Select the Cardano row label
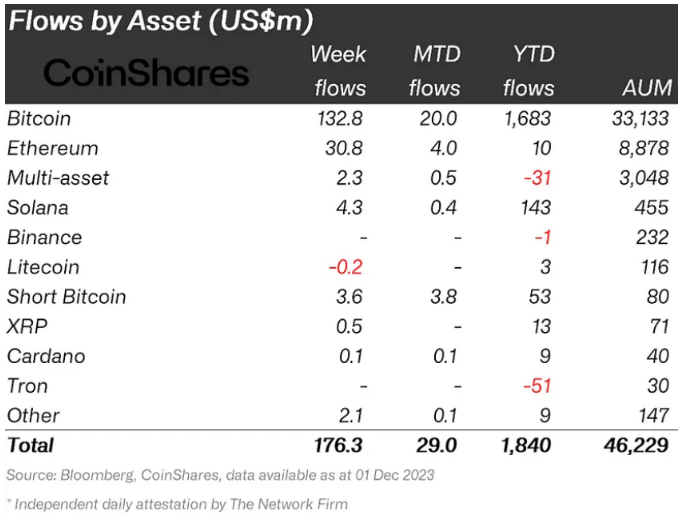The width and height of the screenshot is (685, 524). tap(46, 356)
